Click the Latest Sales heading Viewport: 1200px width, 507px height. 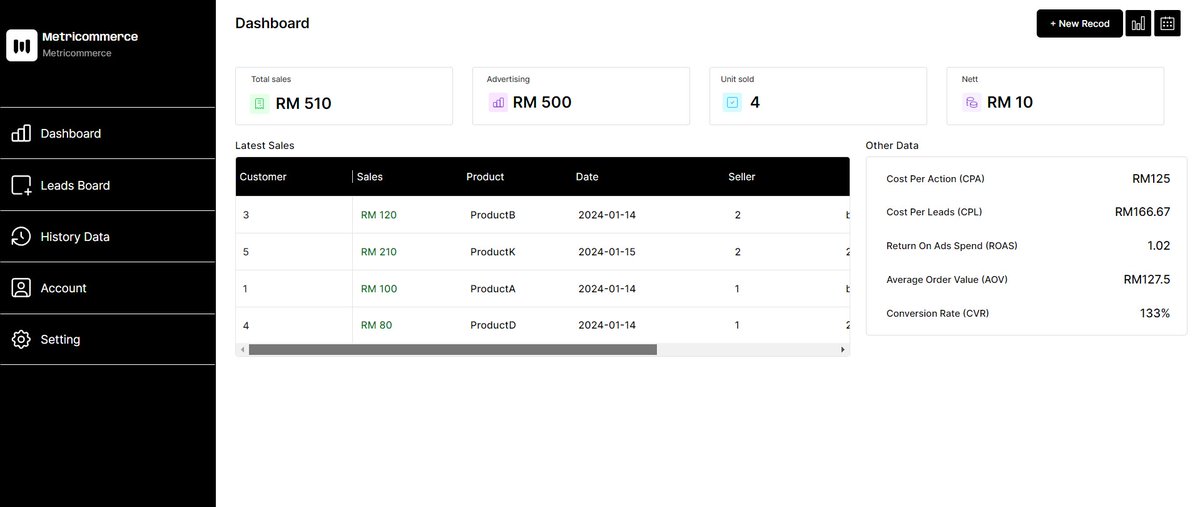click(x=265, y=146)
